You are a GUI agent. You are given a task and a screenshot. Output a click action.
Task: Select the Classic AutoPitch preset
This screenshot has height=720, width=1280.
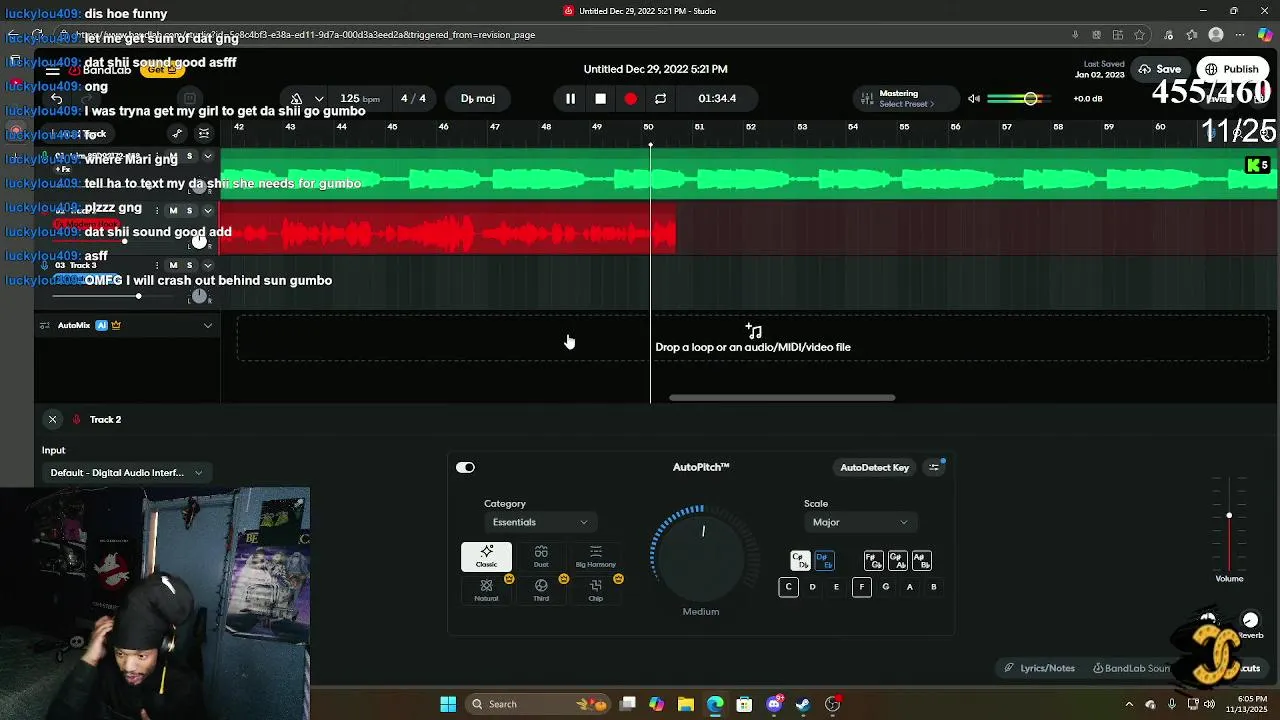(x=486, y=557)
